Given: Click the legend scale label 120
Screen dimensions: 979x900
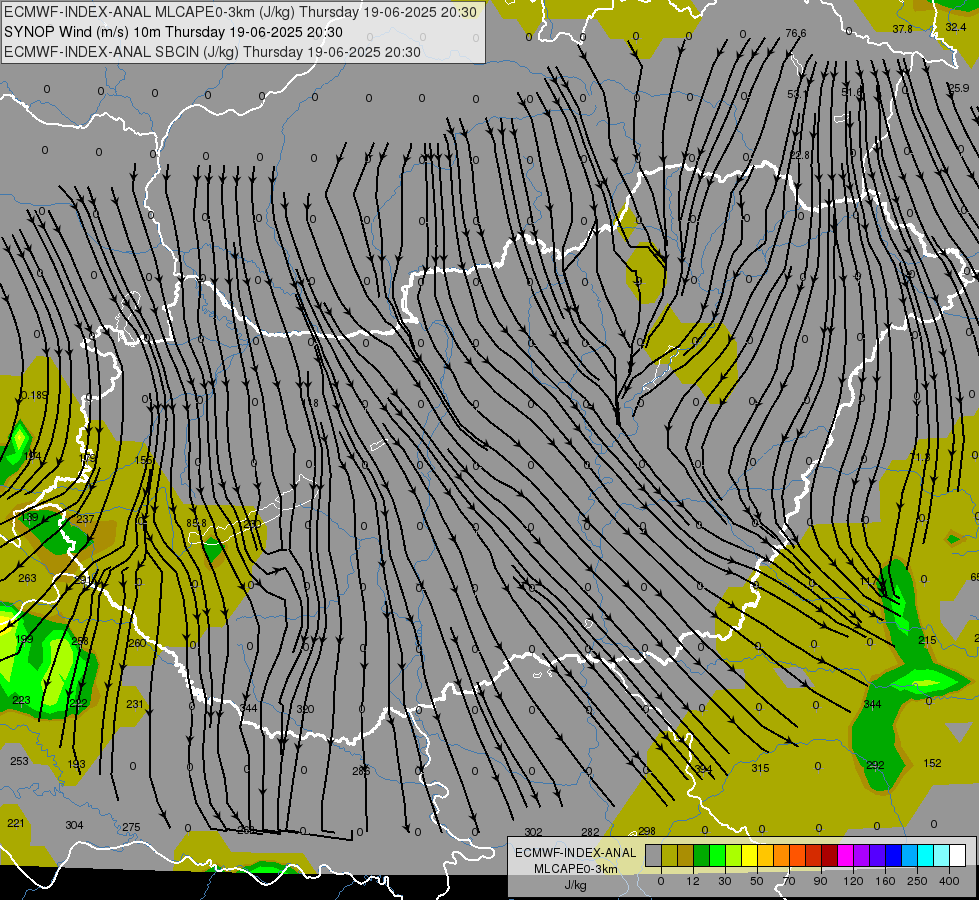Looking at the screenshot, I should pos(853,881).
